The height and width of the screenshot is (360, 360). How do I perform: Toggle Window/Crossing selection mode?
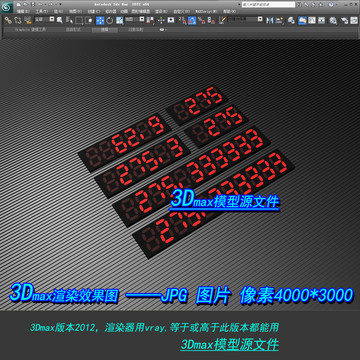pyautogui.click(x=89, y=20)
